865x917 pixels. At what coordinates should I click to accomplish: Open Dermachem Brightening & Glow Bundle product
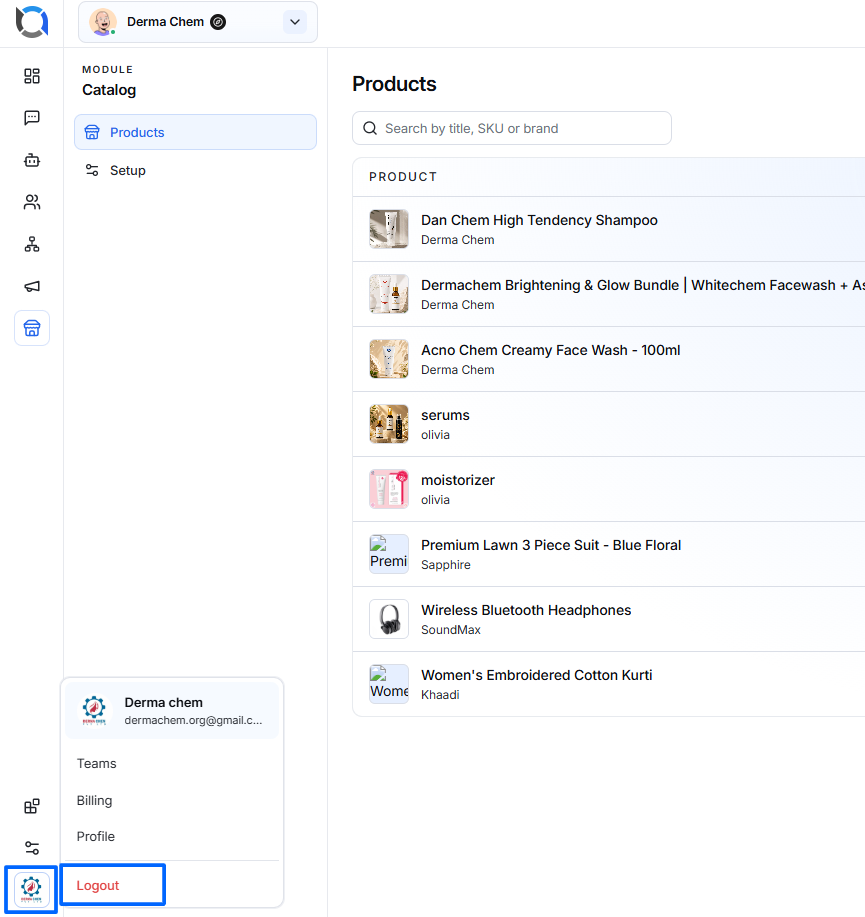tap(643, 285)
